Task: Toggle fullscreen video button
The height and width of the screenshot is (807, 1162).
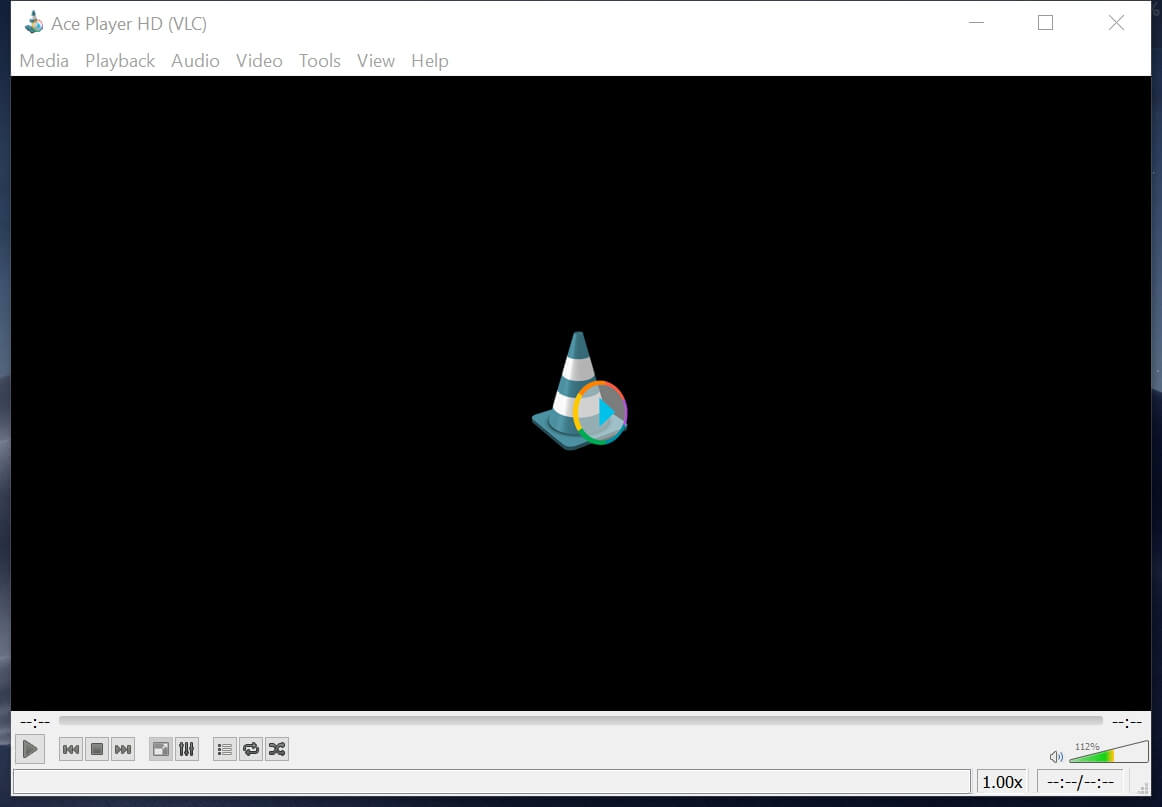Action: 161,749
